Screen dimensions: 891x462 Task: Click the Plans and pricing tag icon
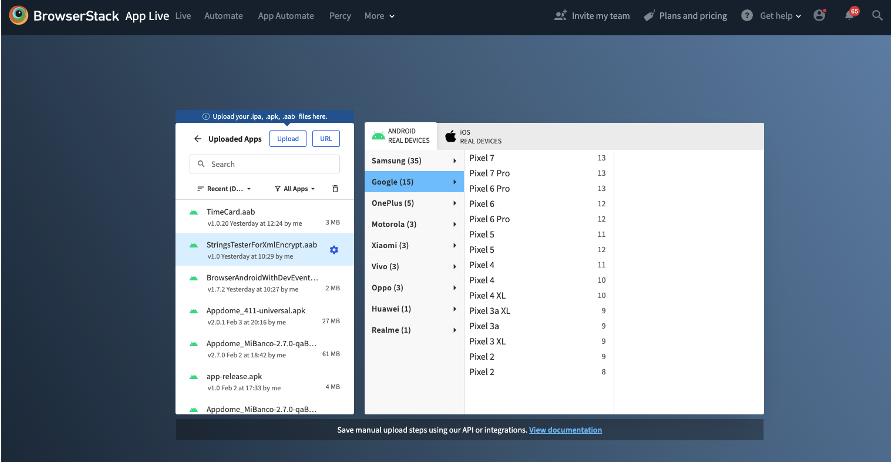click(649, 16)
